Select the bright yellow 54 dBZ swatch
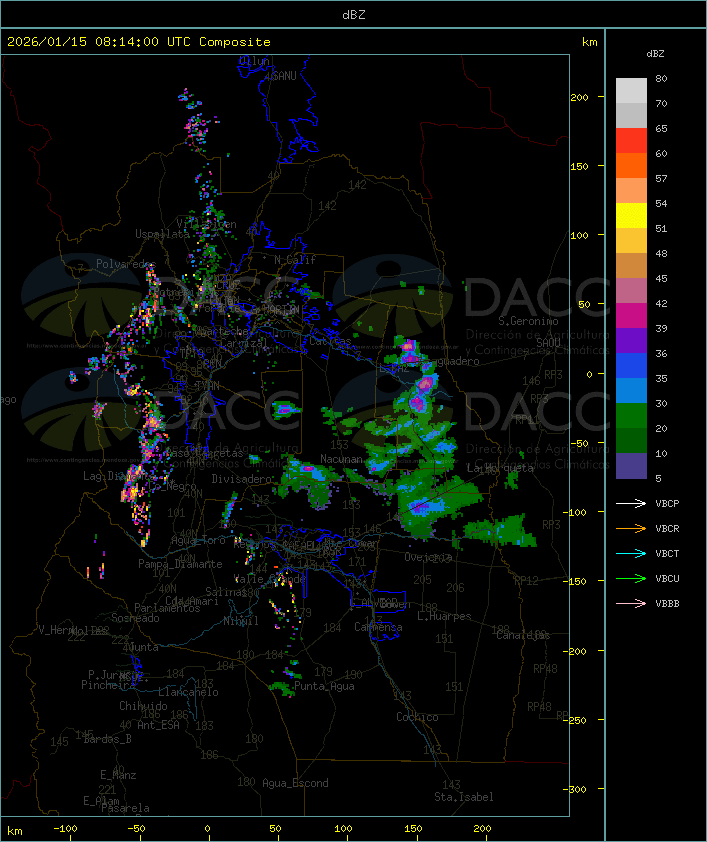This screenshot has width=707, height=842. tap(631, 215)
